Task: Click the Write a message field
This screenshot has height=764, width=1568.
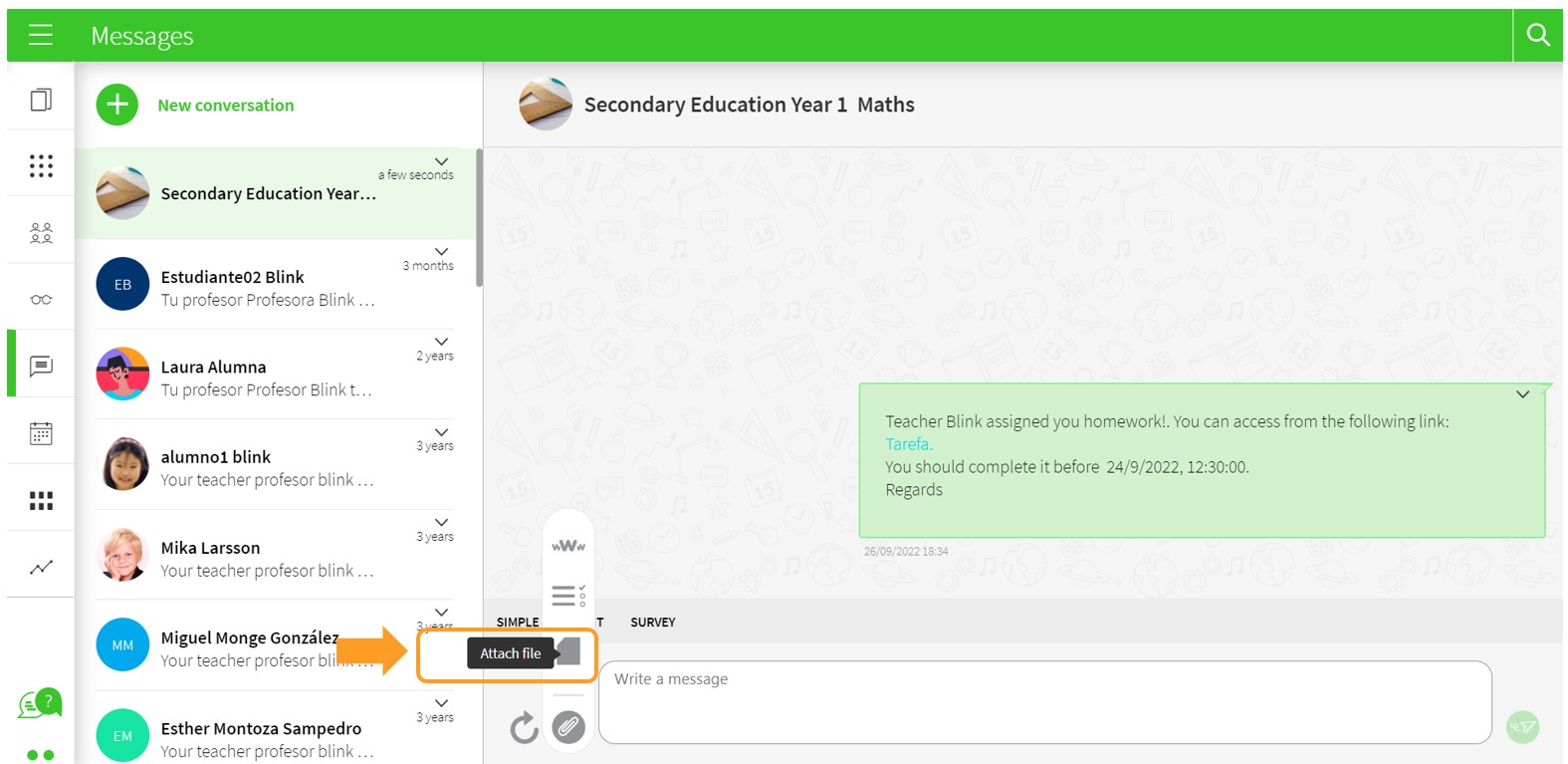Action: pyautogui.click(x=1044, y=702)
